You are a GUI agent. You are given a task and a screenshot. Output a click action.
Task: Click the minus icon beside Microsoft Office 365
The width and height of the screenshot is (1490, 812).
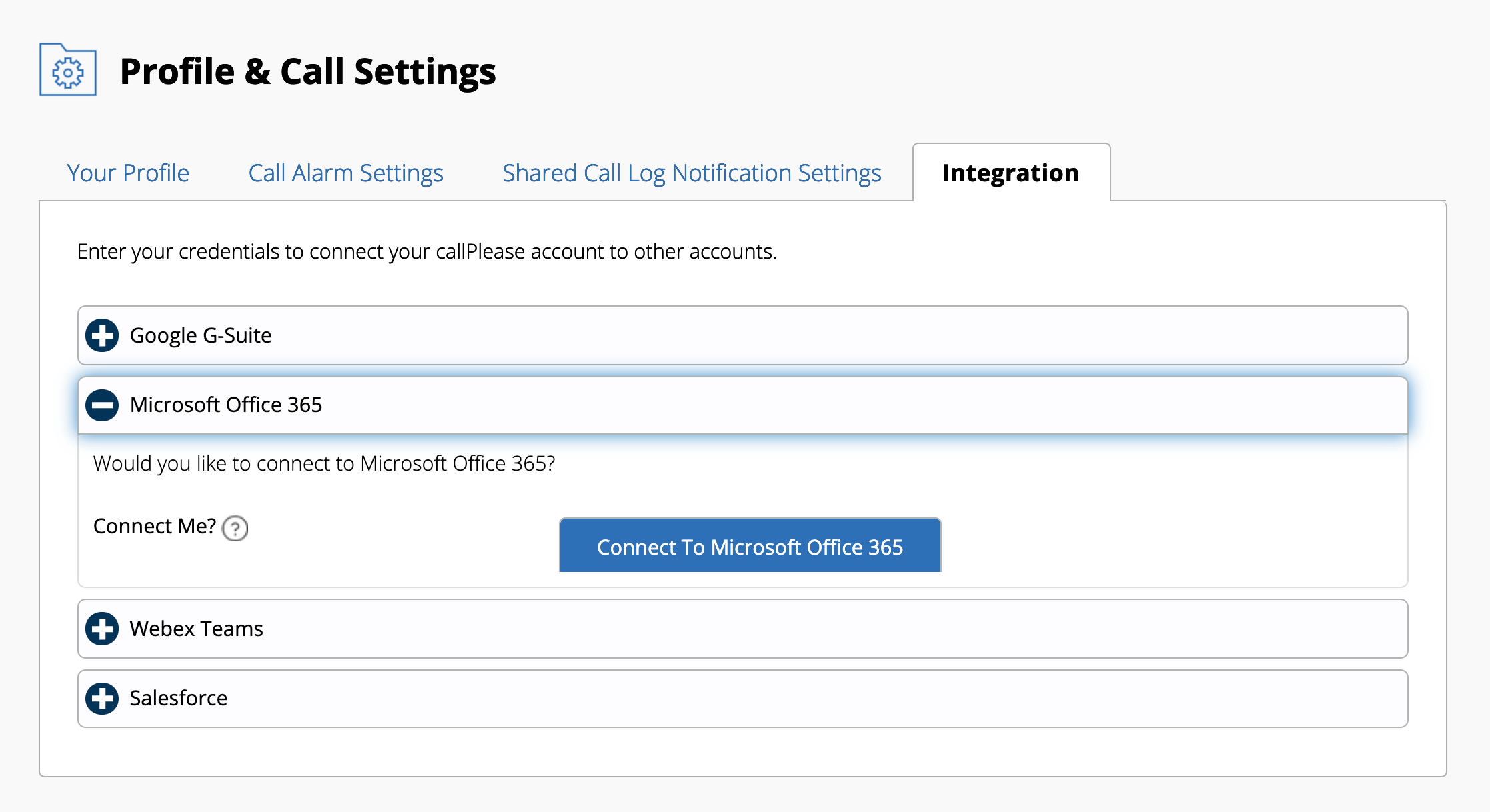[102, 405]
